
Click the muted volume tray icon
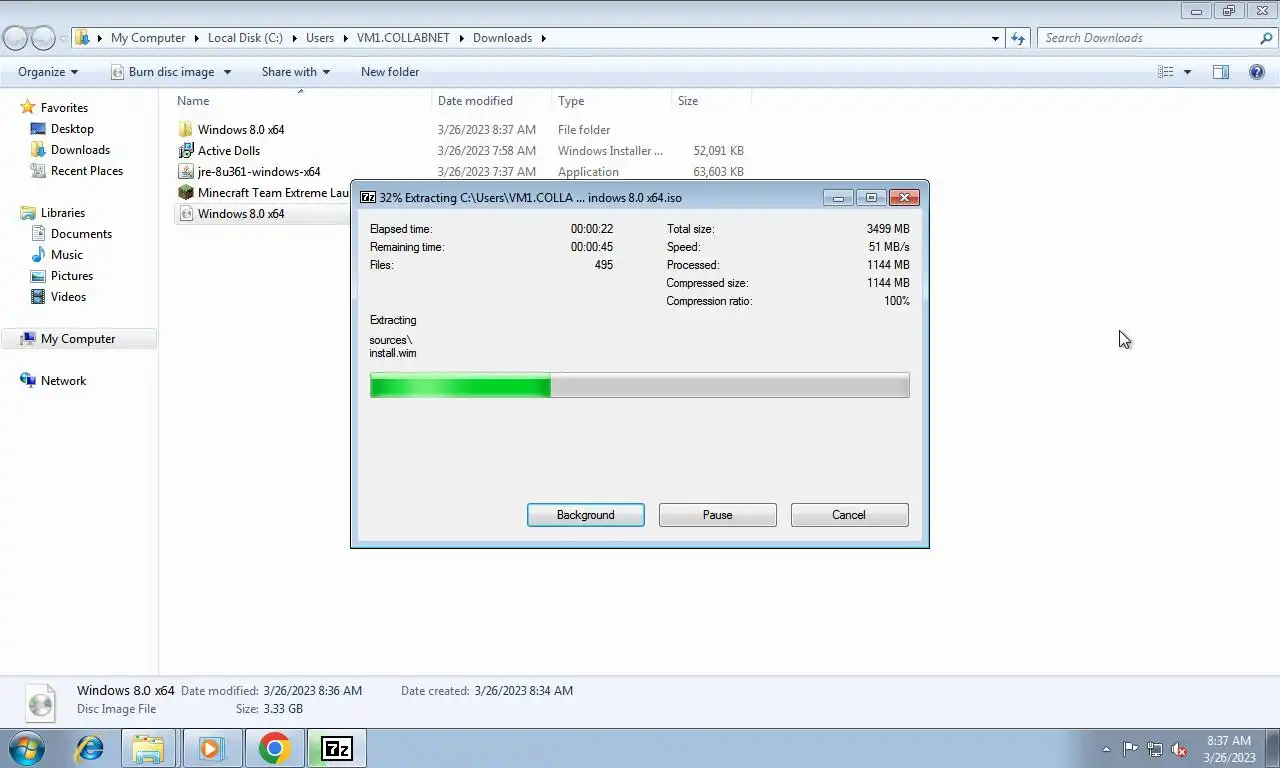tap(1179, 749)
